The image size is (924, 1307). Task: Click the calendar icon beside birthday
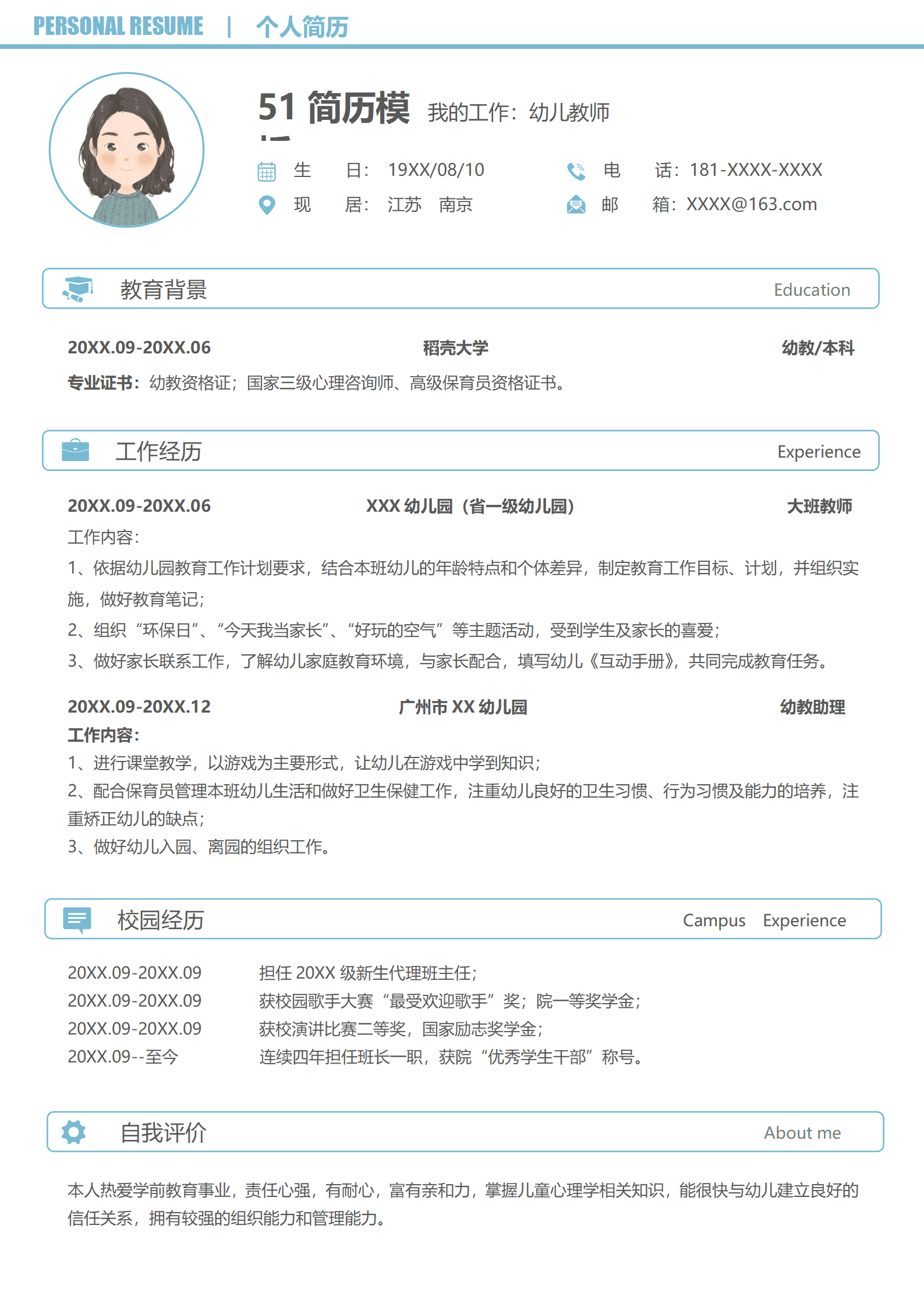[267, 171]
